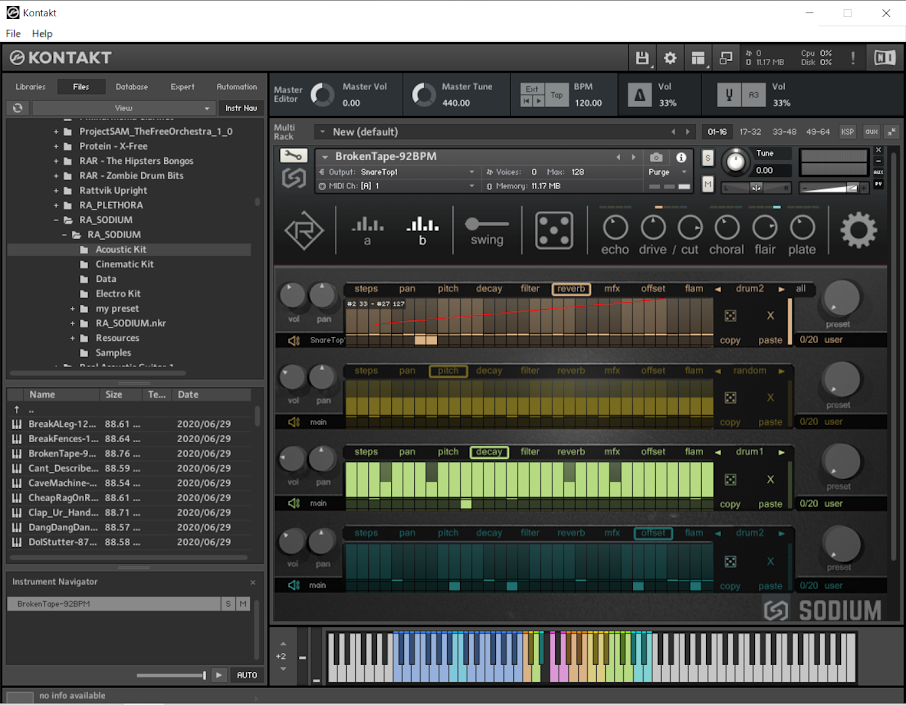This screenshot has height=705, width=906.
Task: Mute SnareTop lane speaker icon
Action: point(294,340)
